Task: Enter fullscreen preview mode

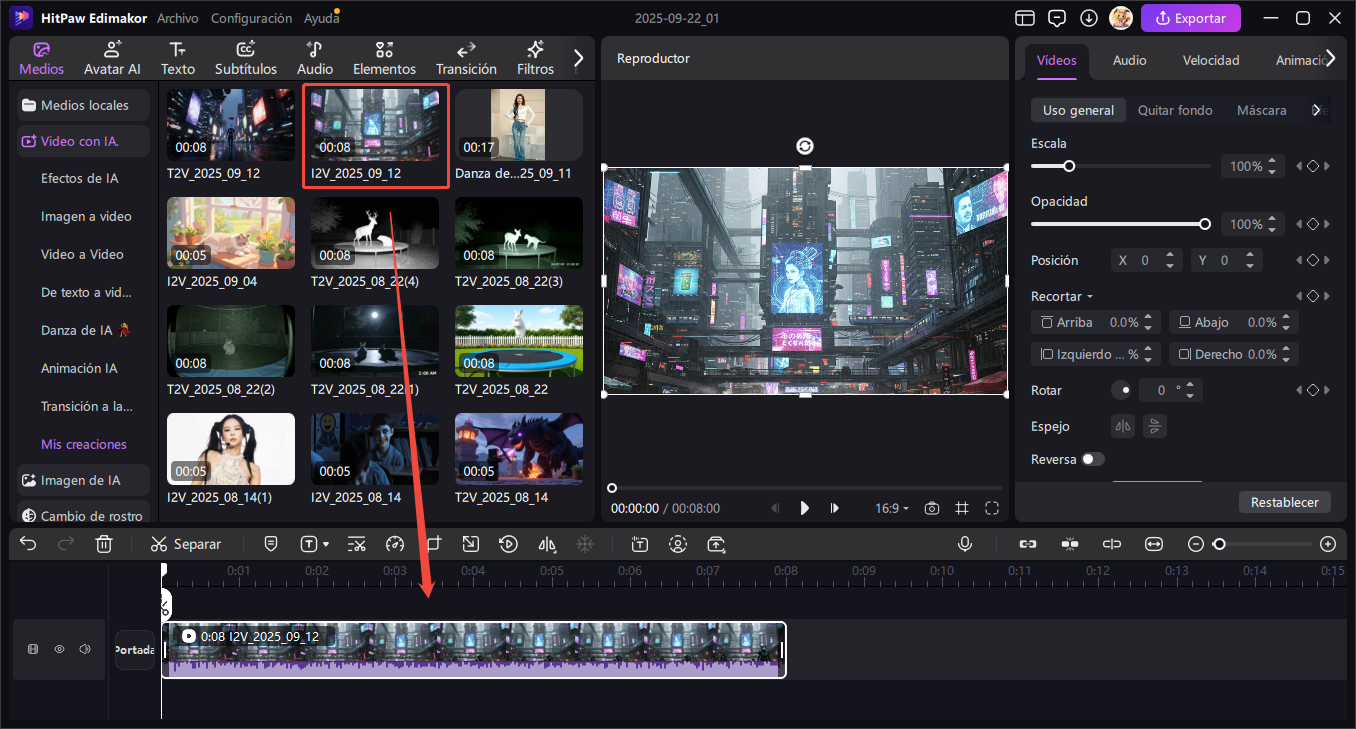Action: (x=992, y=508)
